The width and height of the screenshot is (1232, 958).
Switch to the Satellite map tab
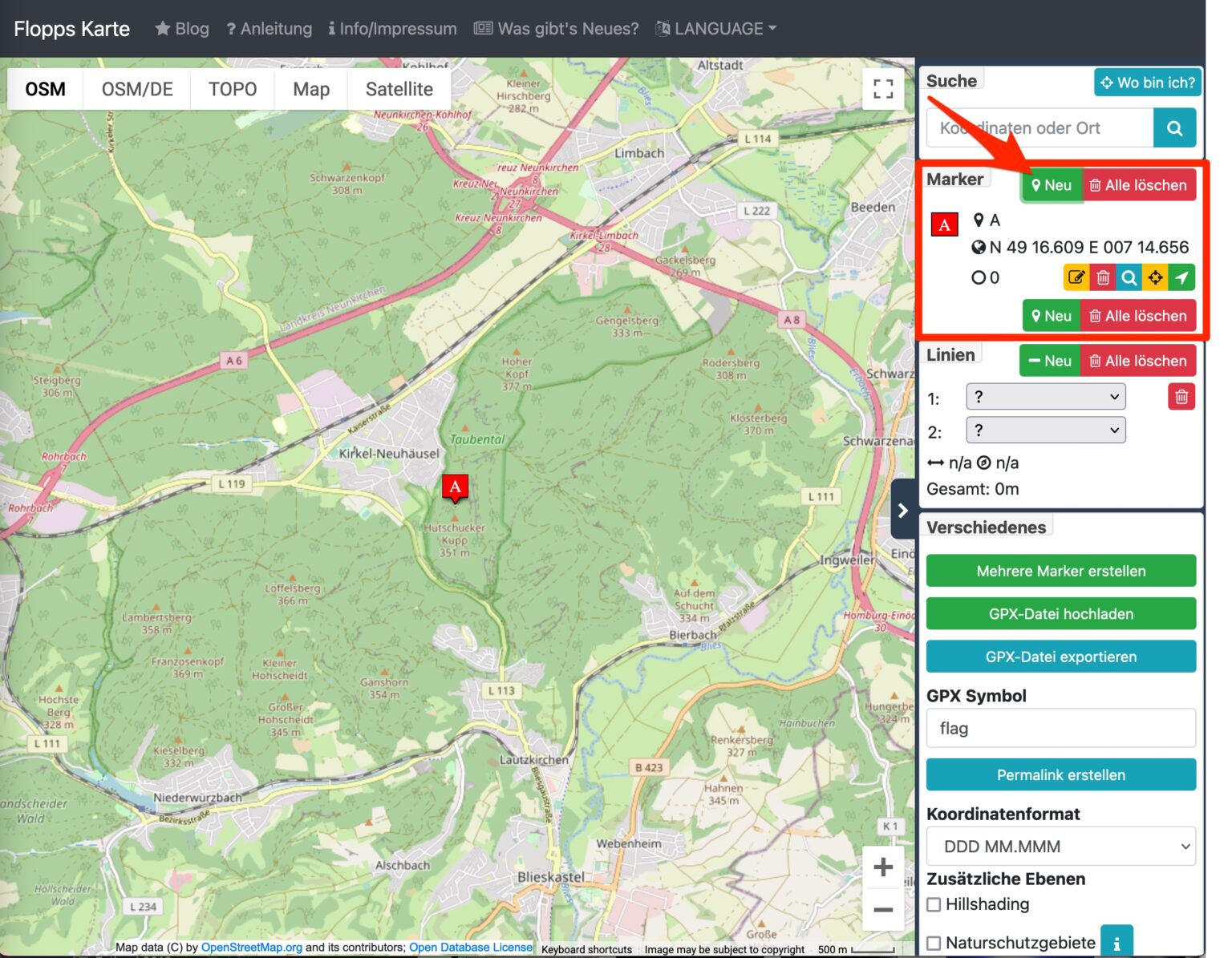coord(399,89)
